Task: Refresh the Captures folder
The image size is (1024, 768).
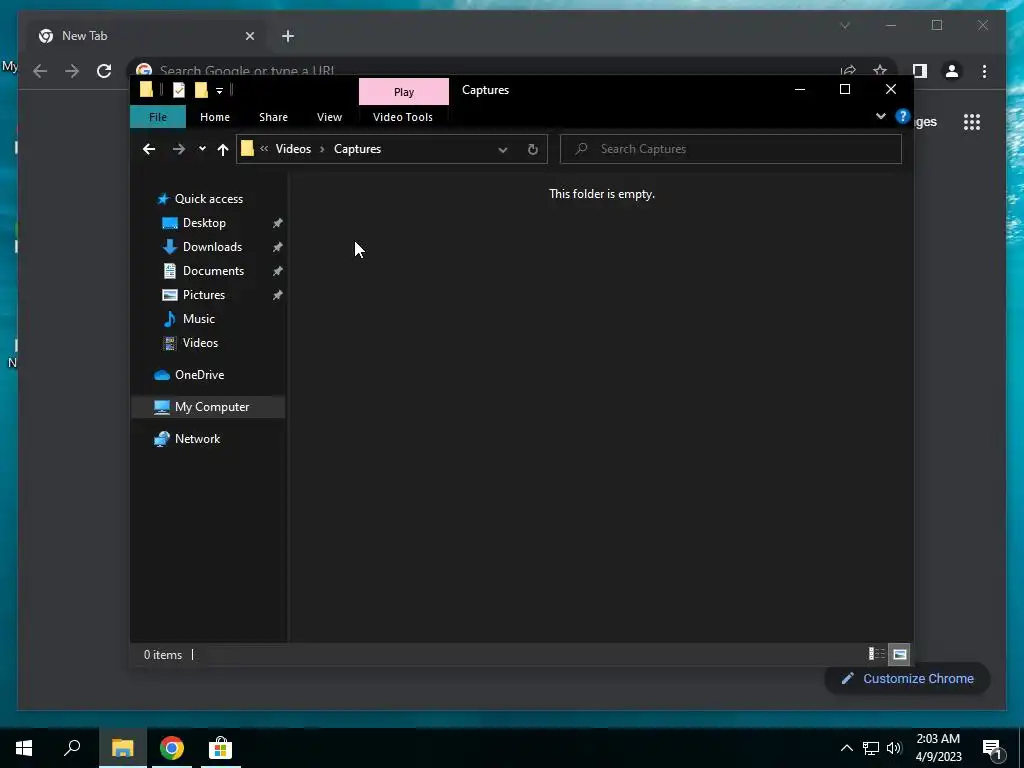Action: pyautogui.click(x=532, y=150)
